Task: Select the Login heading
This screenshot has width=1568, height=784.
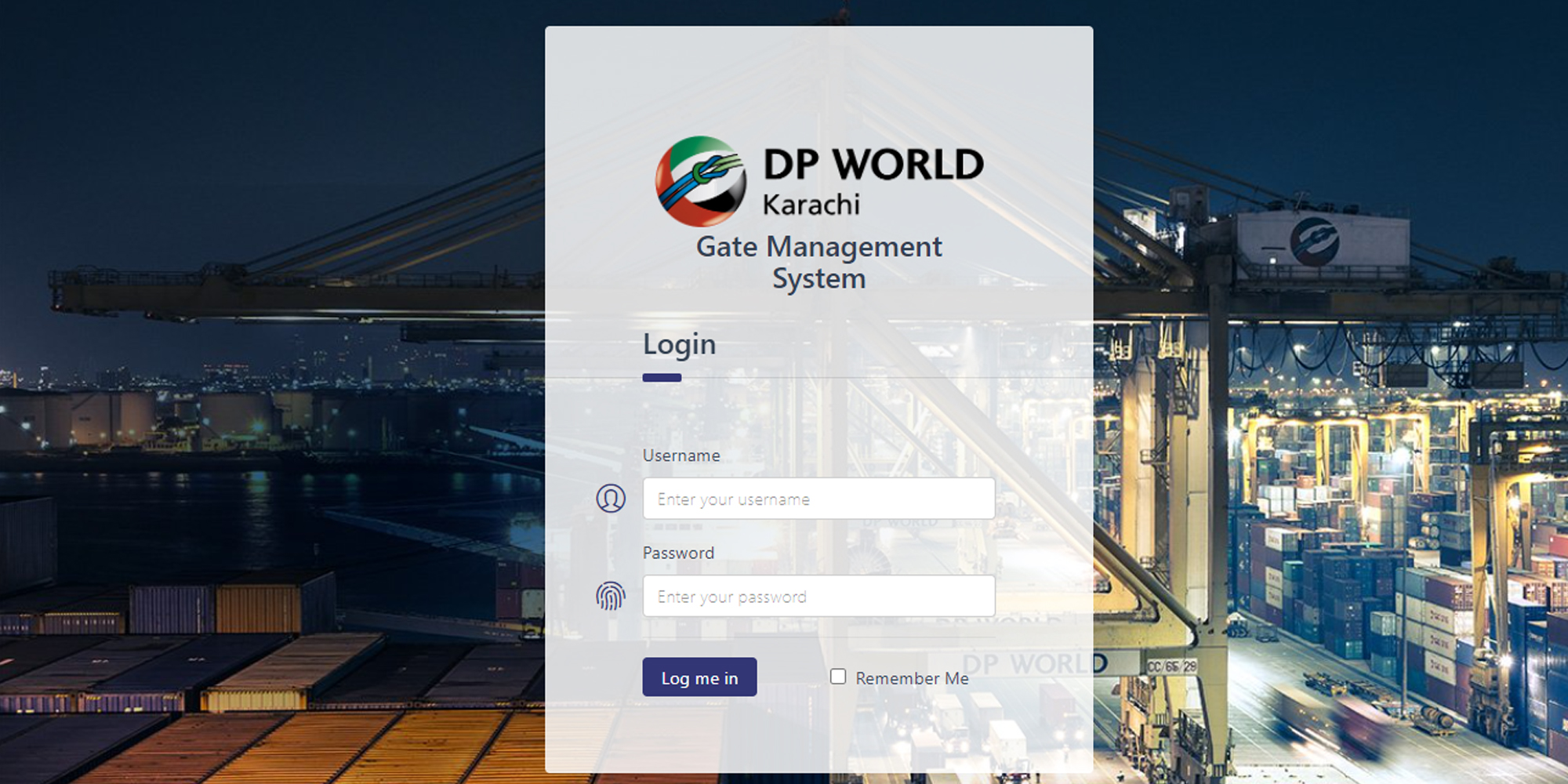Action: [679, 344]
